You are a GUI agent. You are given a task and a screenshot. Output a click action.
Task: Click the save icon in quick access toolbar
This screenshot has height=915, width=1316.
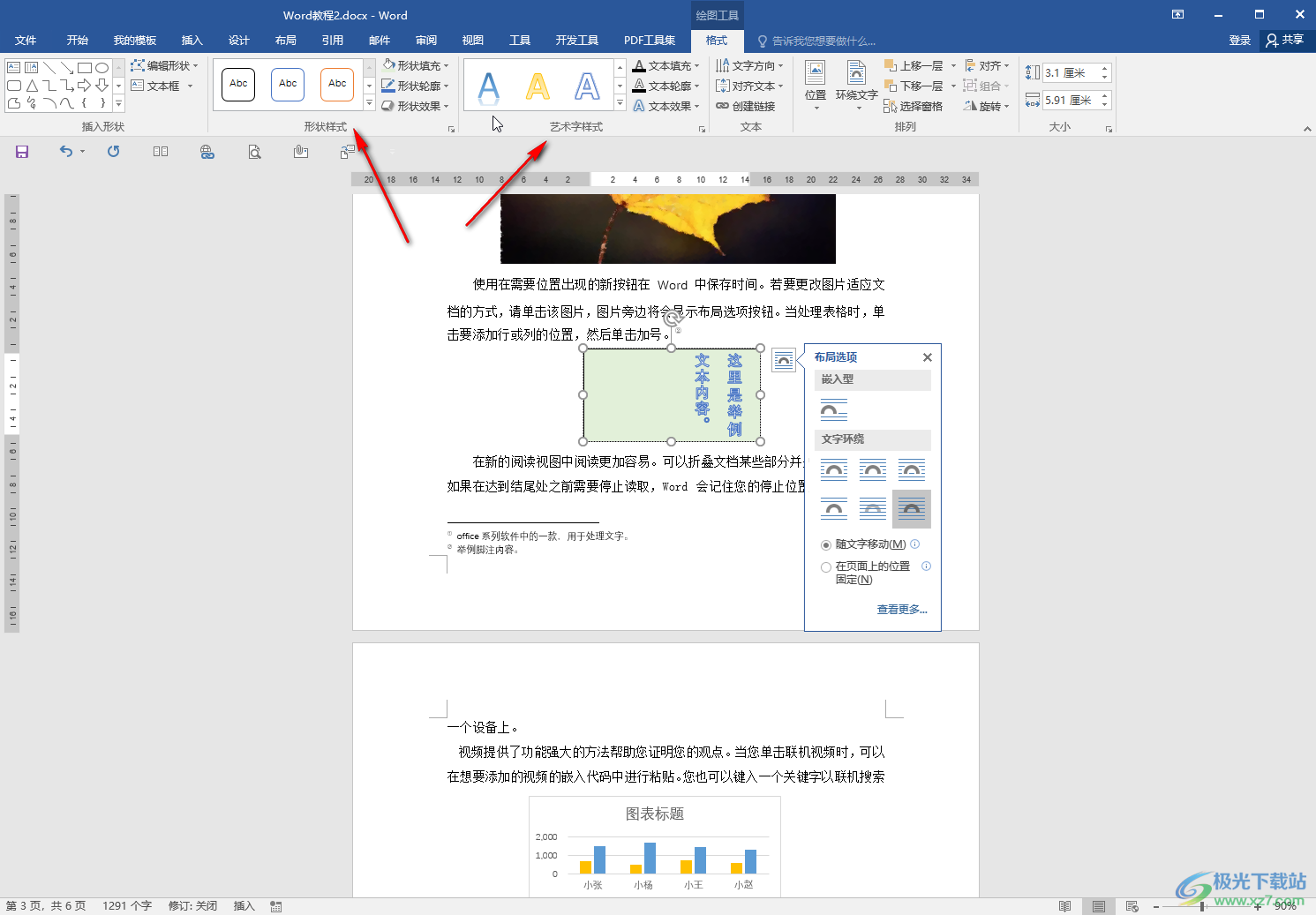(22, 152)
